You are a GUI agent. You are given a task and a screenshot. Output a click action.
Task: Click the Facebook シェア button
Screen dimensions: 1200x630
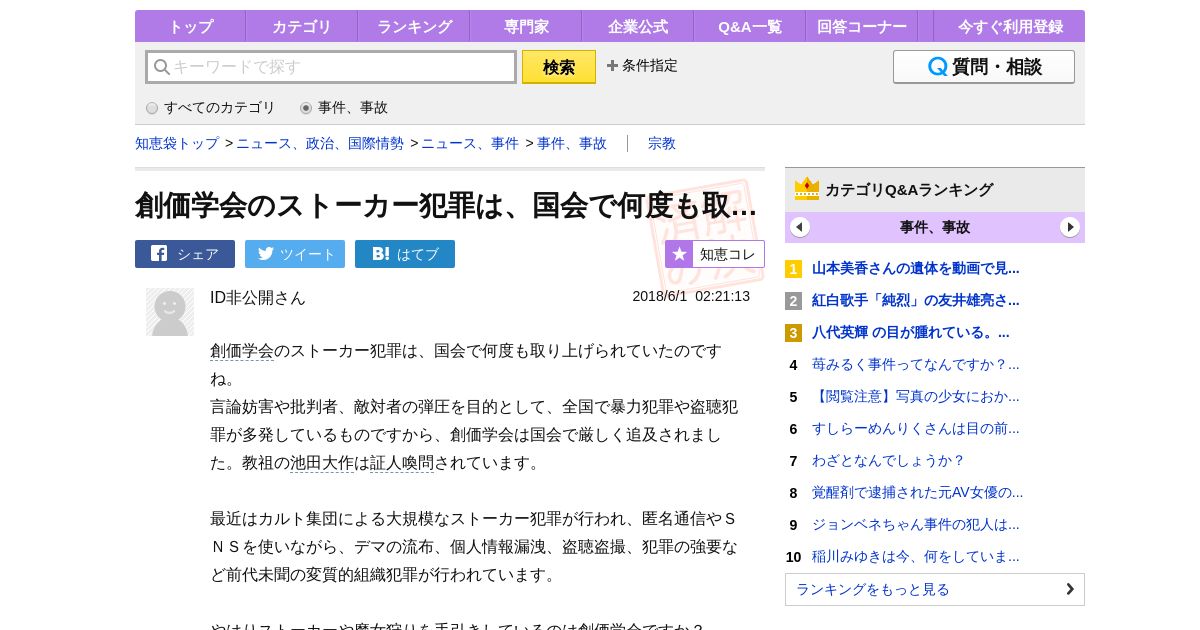pyautogui.click(x=185, y=254)
